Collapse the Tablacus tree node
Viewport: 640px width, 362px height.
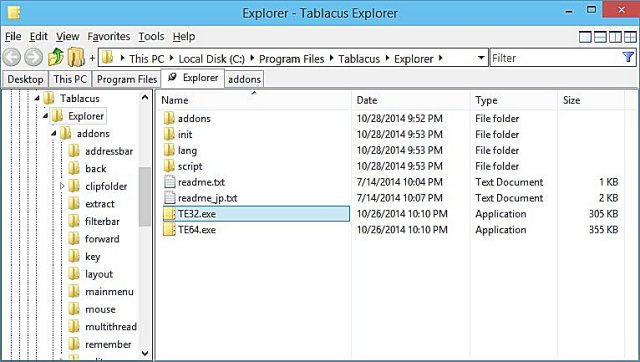click(37, 98)
